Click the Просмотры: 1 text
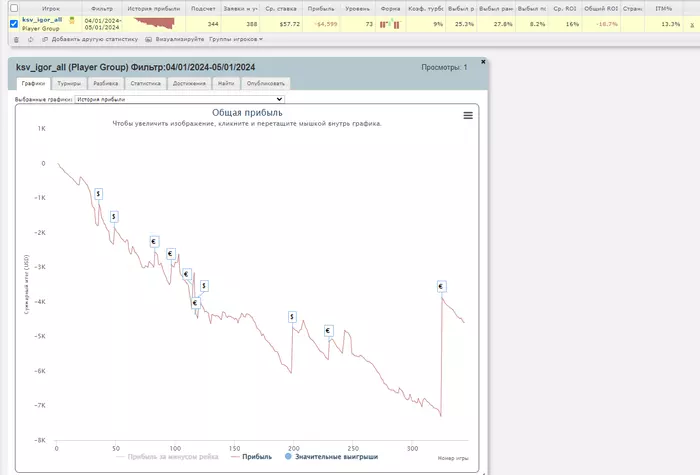 click(444, 67)
